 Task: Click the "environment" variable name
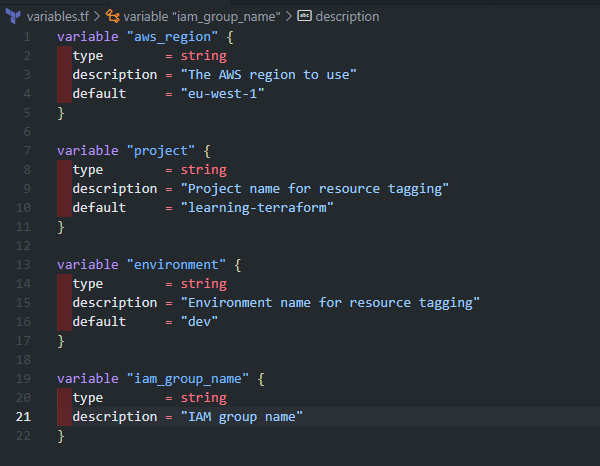pyautogui.click(x=176, y=265)
